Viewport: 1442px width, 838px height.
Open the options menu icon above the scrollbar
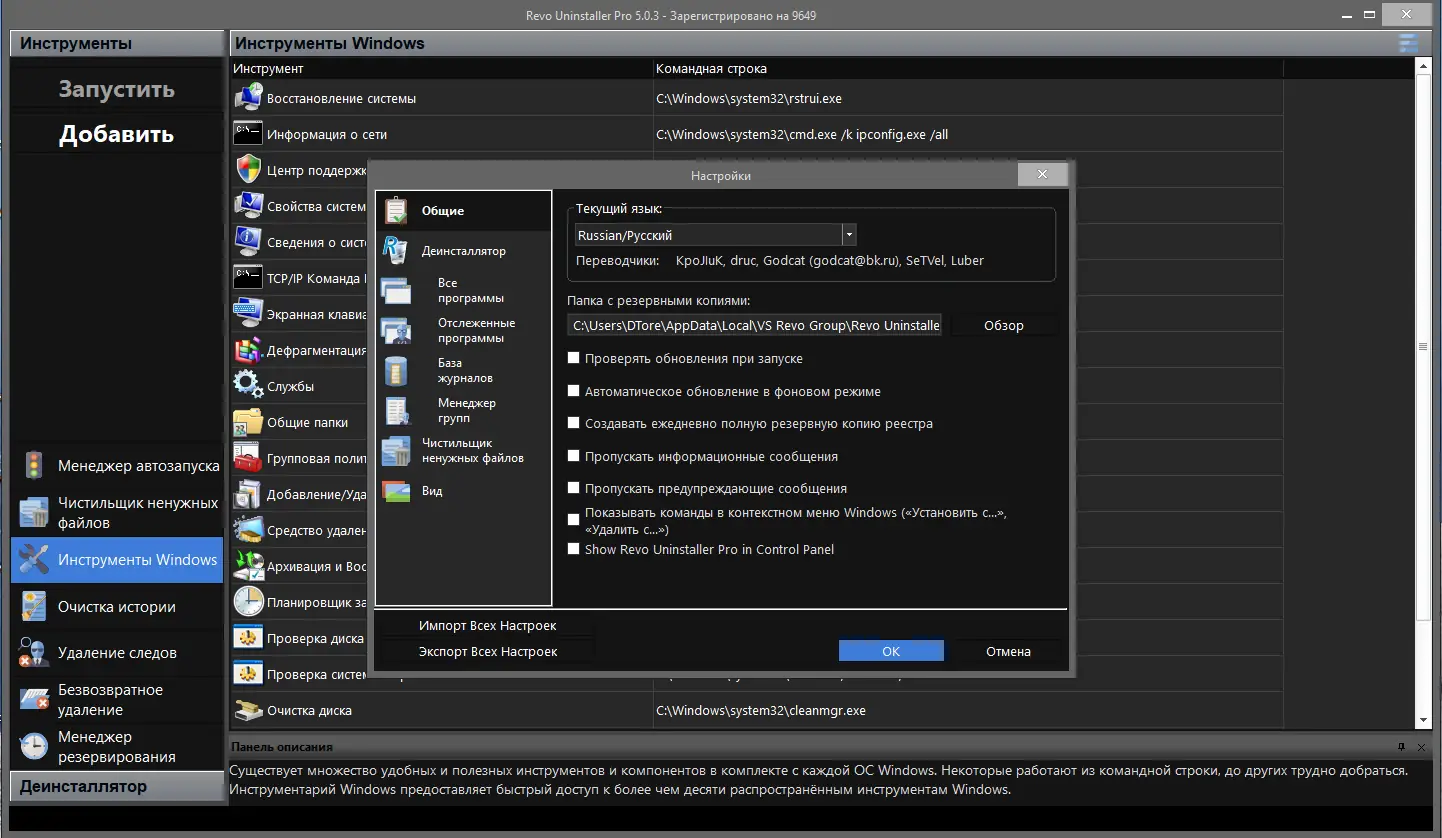(x=1409, y=43)
